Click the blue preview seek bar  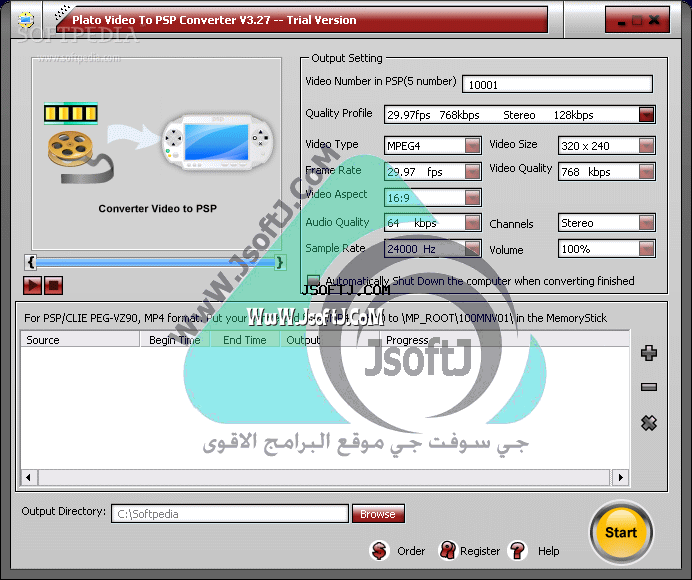(x=155, y=263)
